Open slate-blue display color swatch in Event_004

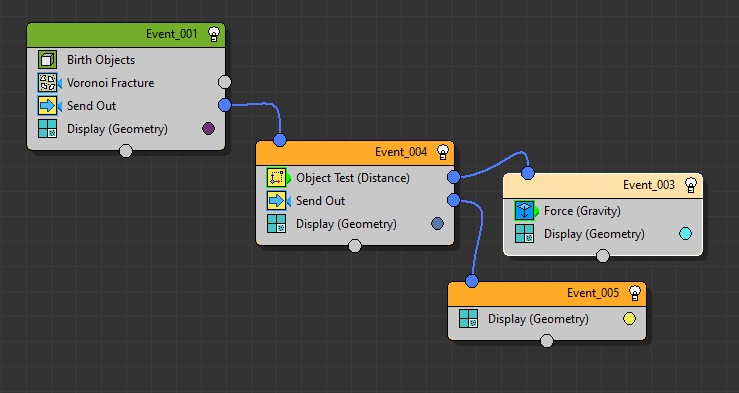tap(437, 224)
